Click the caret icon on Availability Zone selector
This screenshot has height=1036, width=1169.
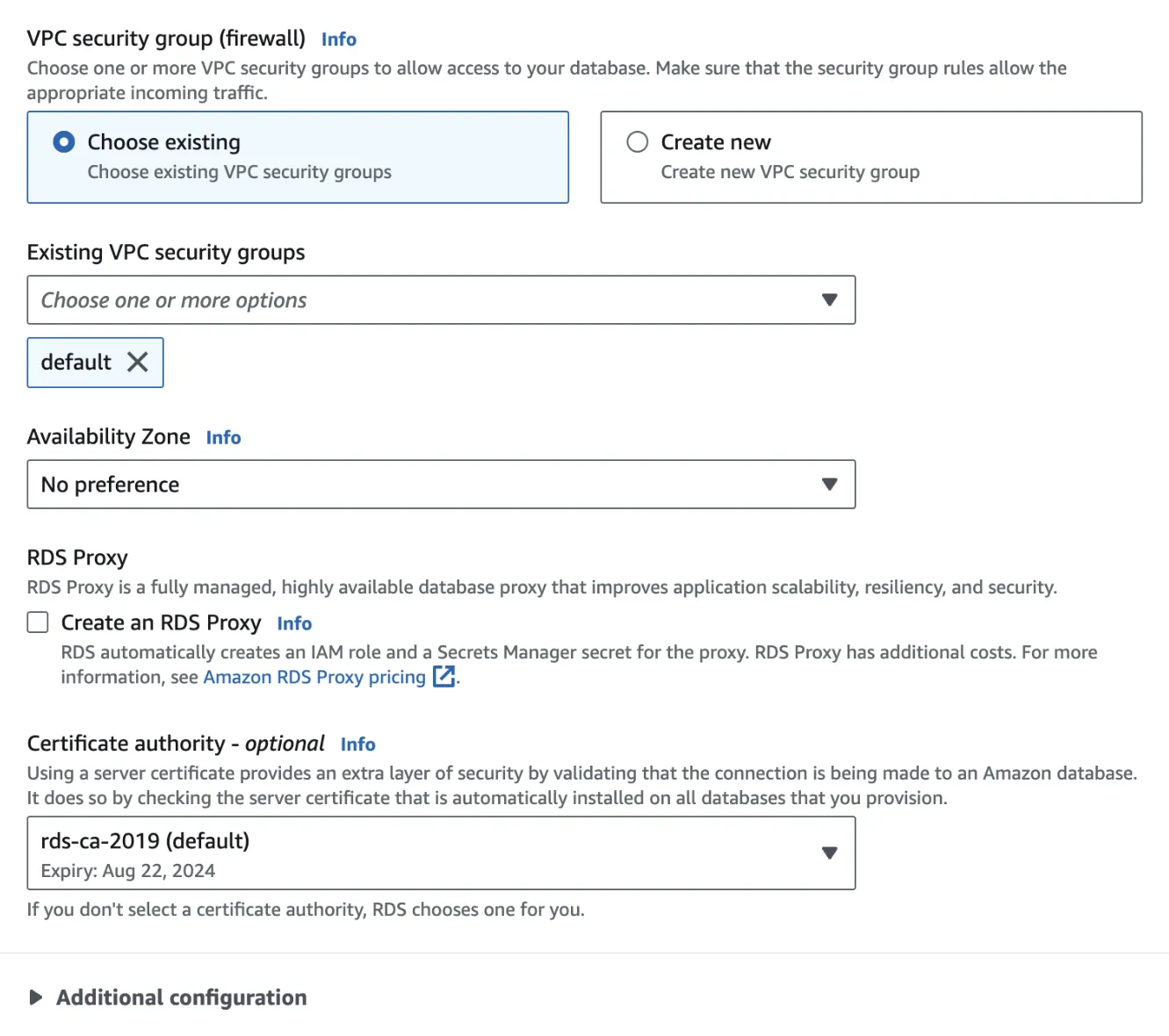(x=828, y=484)
